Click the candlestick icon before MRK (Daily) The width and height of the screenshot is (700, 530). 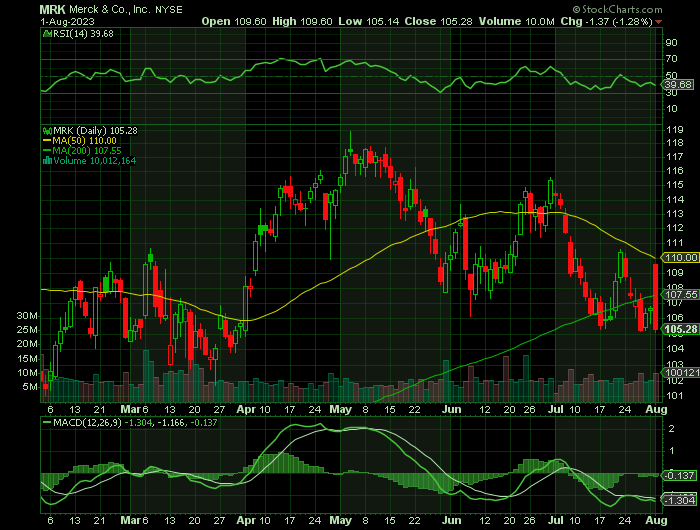click(x=47, y=131)
